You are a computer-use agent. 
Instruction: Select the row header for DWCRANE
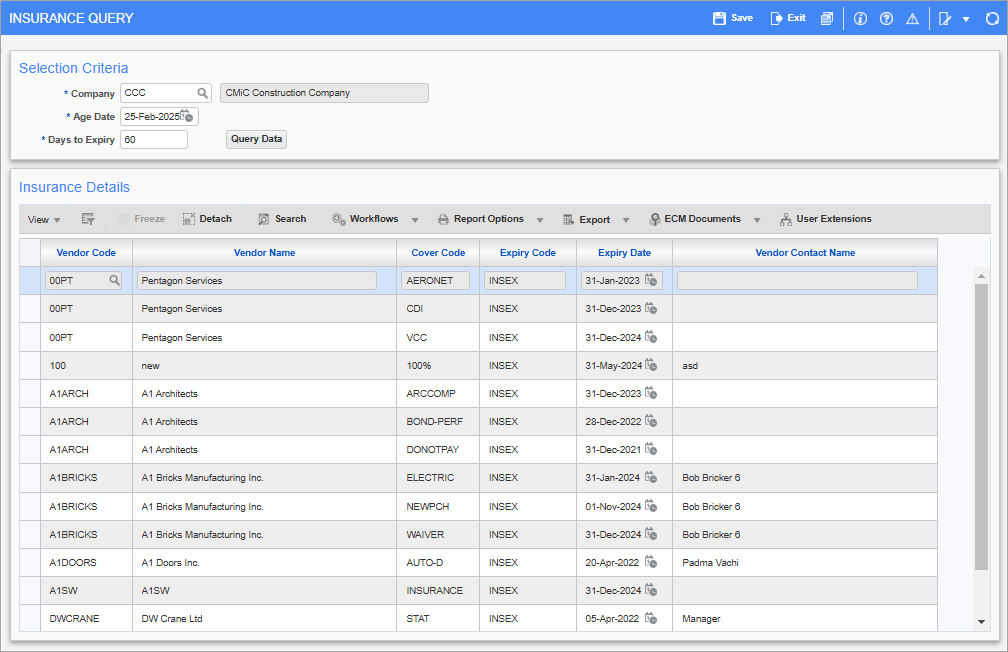click(x=30, y=618)
